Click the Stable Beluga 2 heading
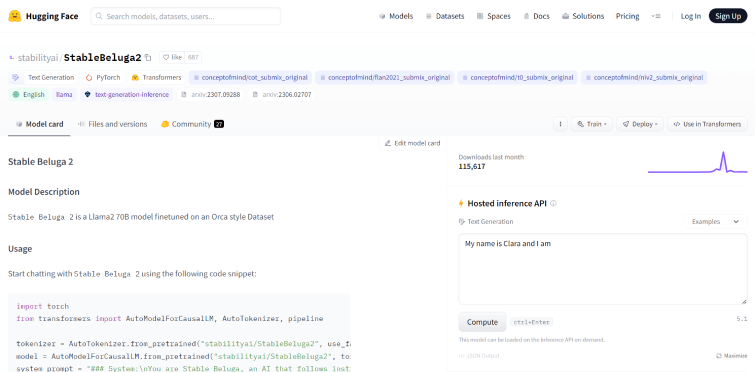Image resolution: width=755 pixels, height=372 pixels. [40, 162]
